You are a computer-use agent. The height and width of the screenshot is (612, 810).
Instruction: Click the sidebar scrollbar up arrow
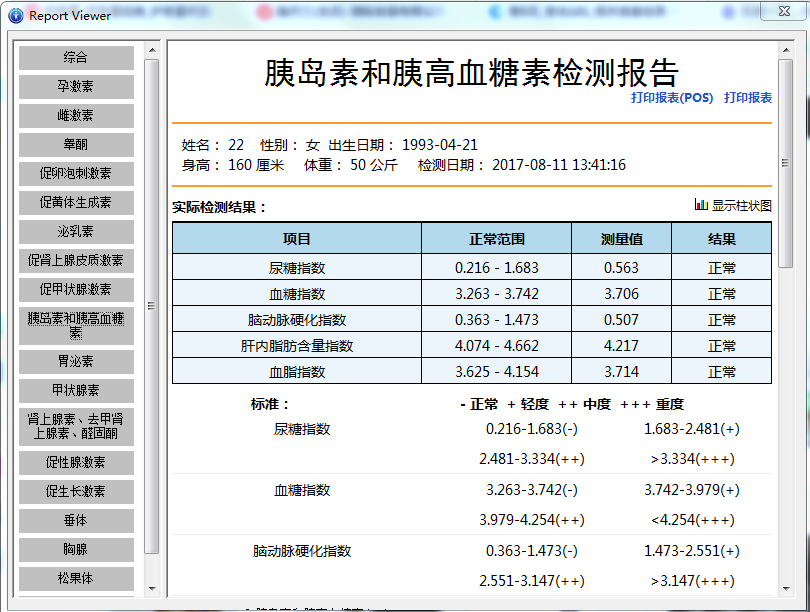pyautogui.click(x=152, y=50)
